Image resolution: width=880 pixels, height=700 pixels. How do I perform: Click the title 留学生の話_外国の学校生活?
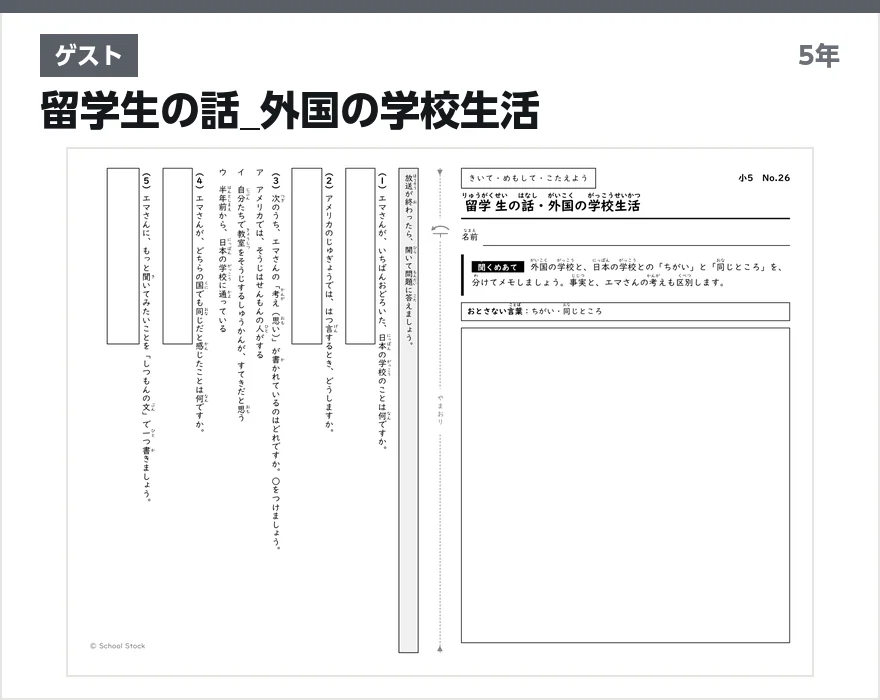290,110
